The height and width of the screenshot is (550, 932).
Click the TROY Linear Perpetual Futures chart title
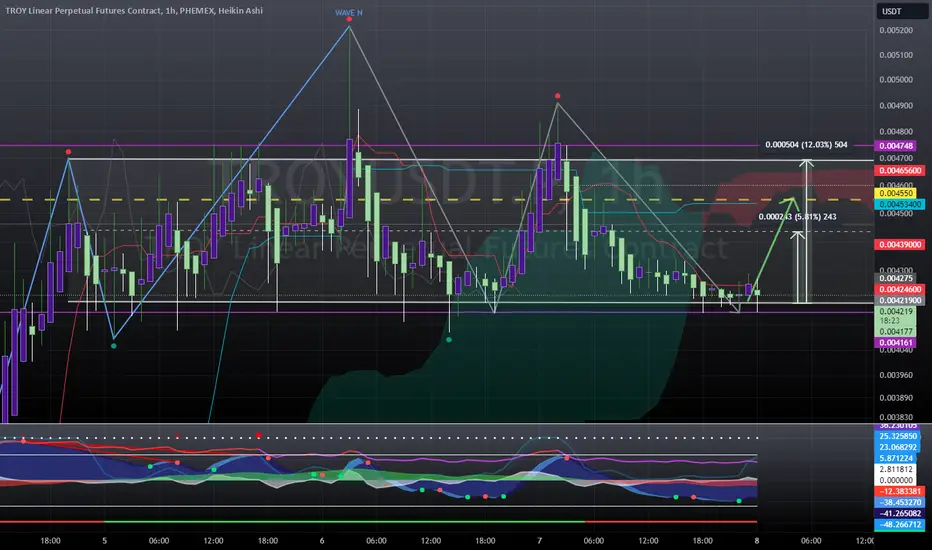click(134, 11)
